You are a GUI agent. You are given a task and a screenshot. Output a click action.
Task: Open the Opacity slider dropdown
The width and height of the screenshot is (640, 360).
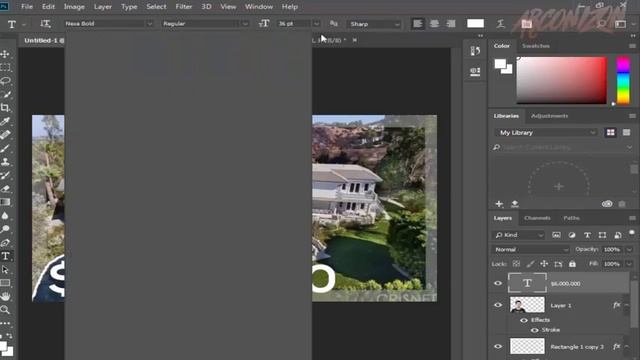tap(629, 249)
